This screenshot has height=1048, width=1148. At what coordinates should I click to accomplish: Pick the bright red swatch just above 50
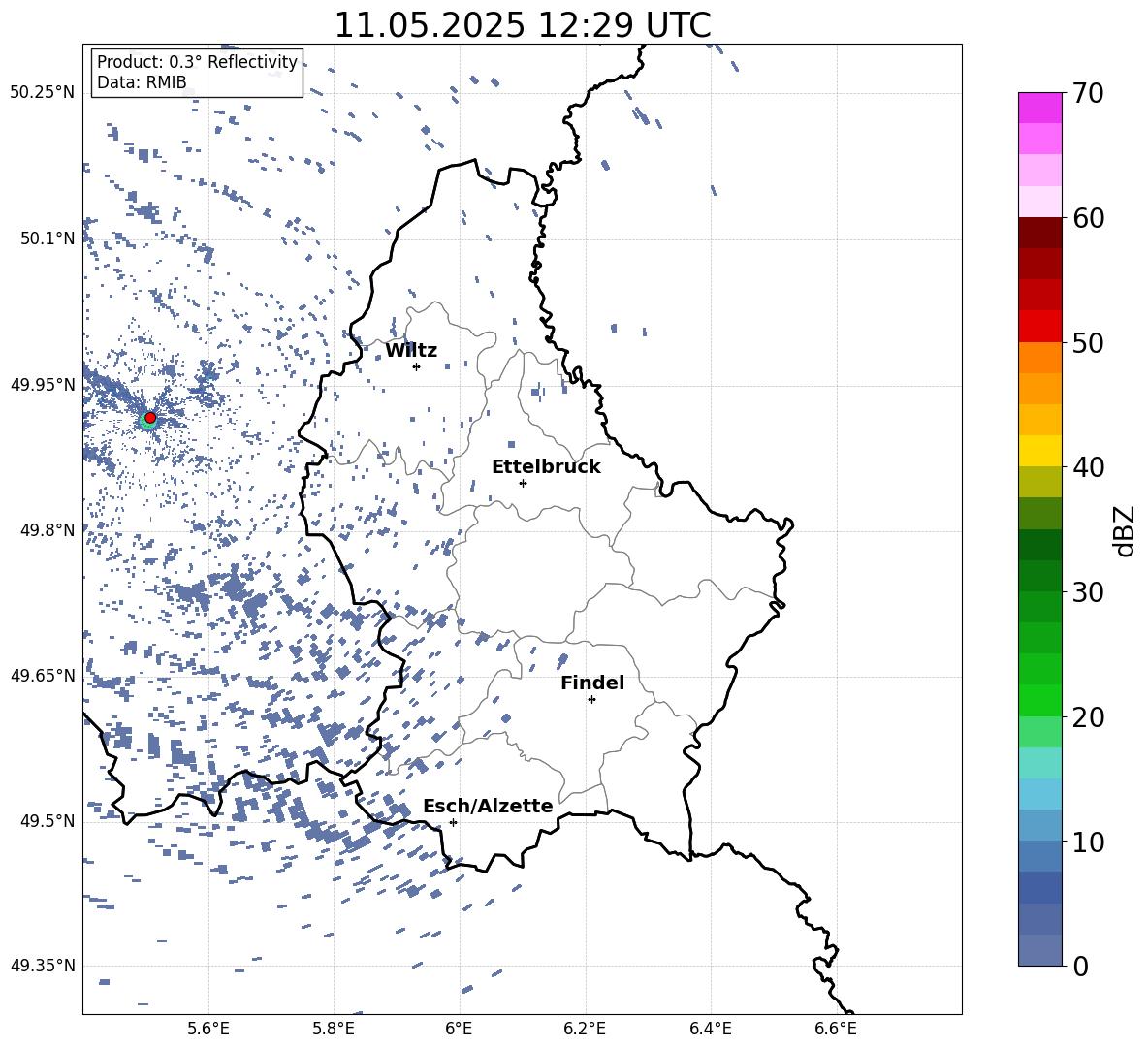1040,327
